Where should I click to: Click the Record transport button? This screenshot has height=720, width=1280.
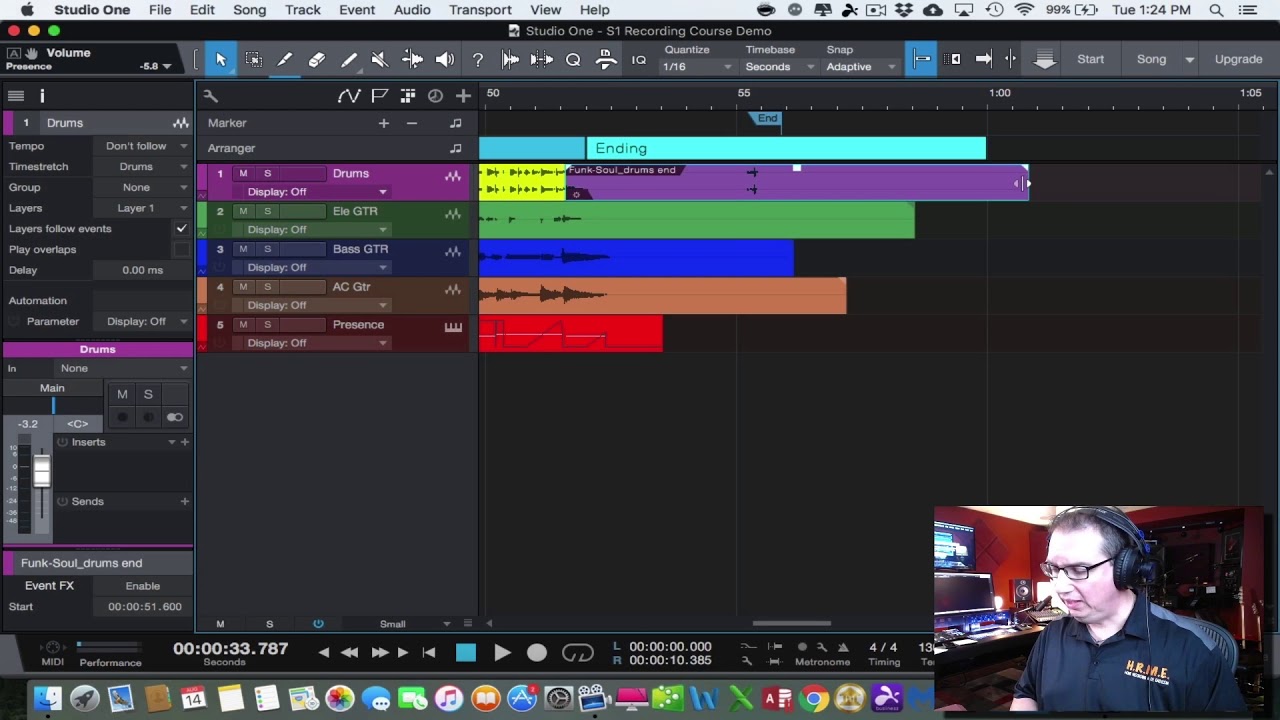[x=537, y=653]
